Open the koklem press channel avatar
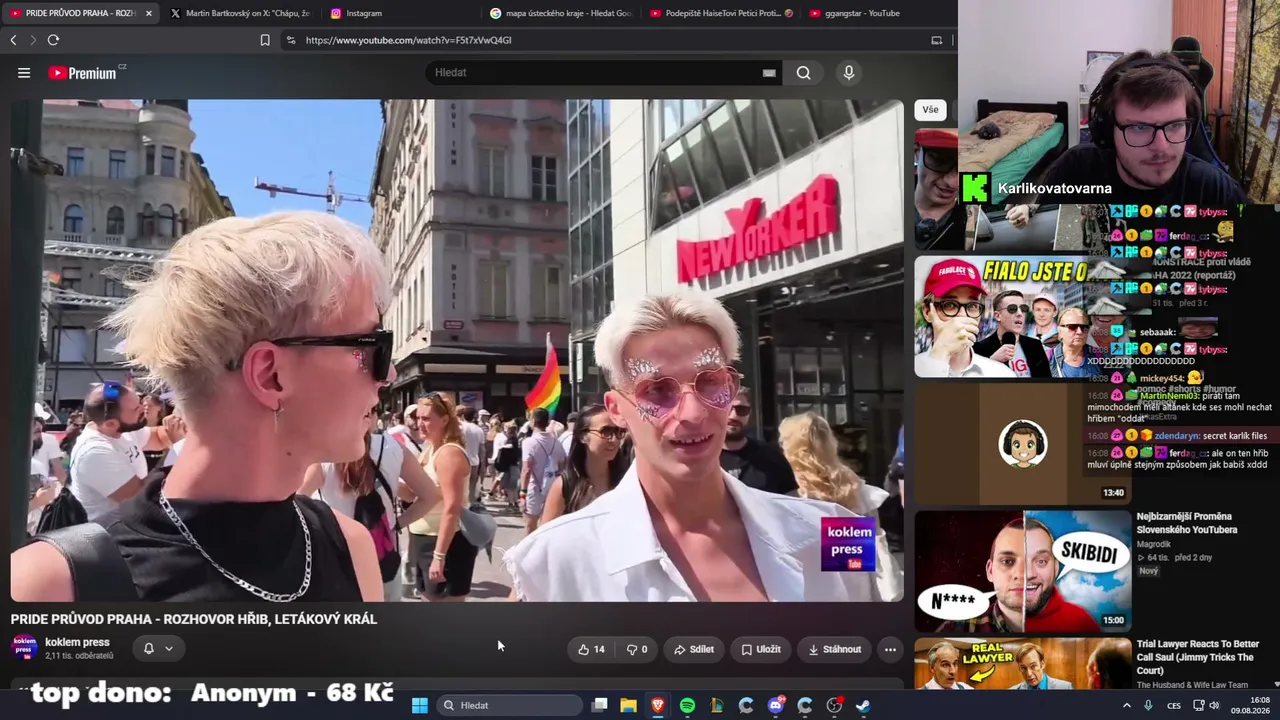The image size is (1280, 720). [24, 647]
